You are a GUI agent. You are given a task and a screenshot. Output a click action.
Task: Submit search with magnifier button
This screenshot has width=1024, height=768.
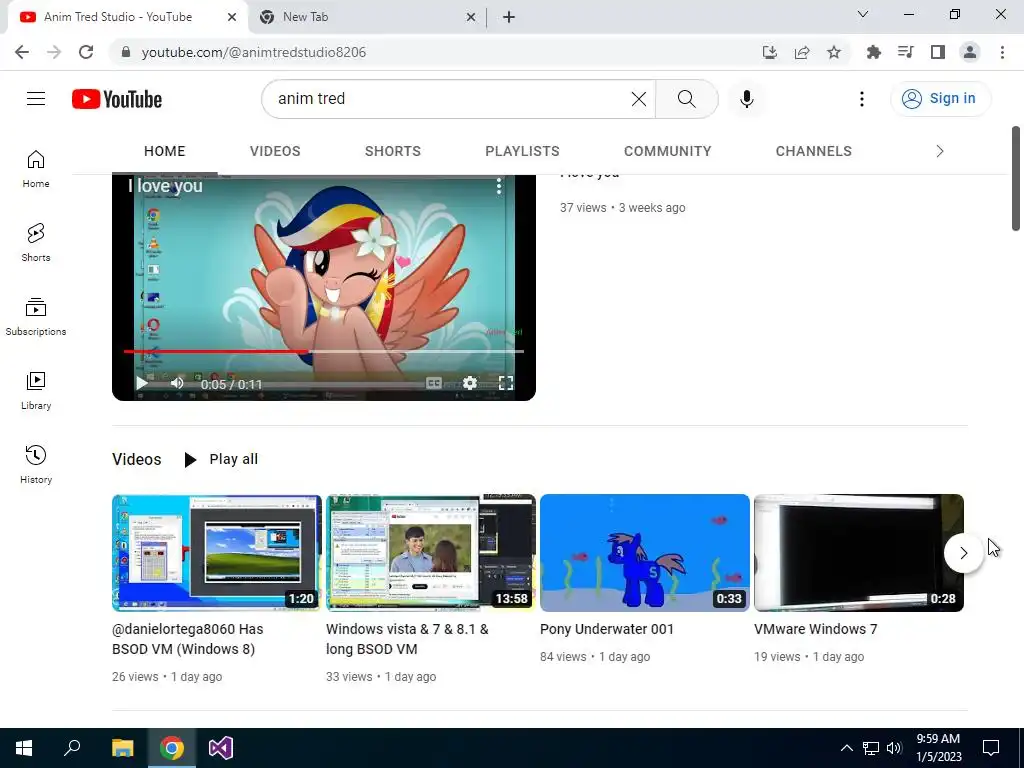click(686, 99)
